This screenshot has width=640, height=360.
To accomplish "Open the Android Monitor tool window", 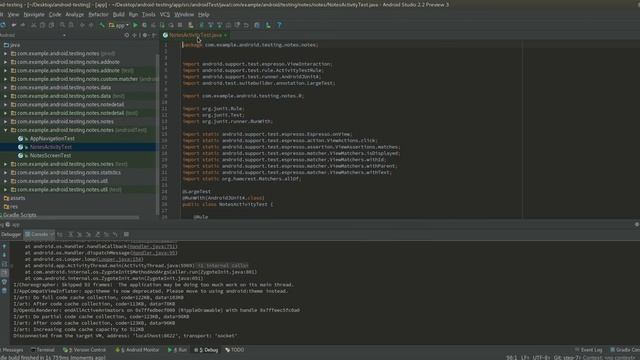I will [x=138, y=350].
